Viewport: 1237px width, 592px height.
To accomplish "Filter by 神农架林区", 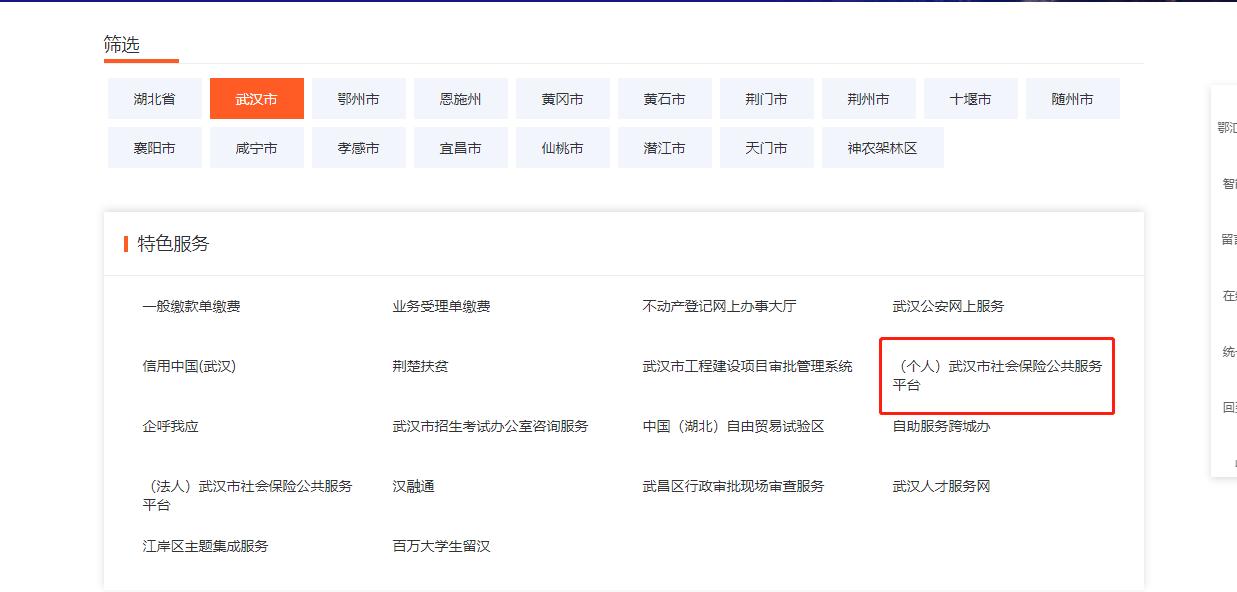I will [x=883, y=146].
